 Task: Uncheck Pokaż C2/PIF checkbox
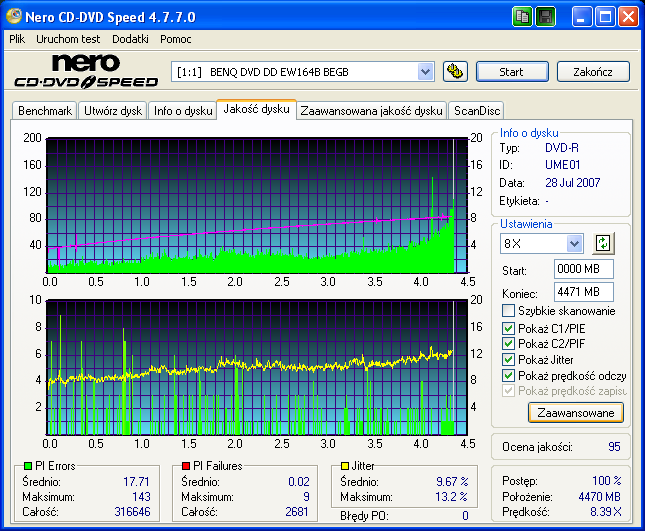tap(508, 343)
